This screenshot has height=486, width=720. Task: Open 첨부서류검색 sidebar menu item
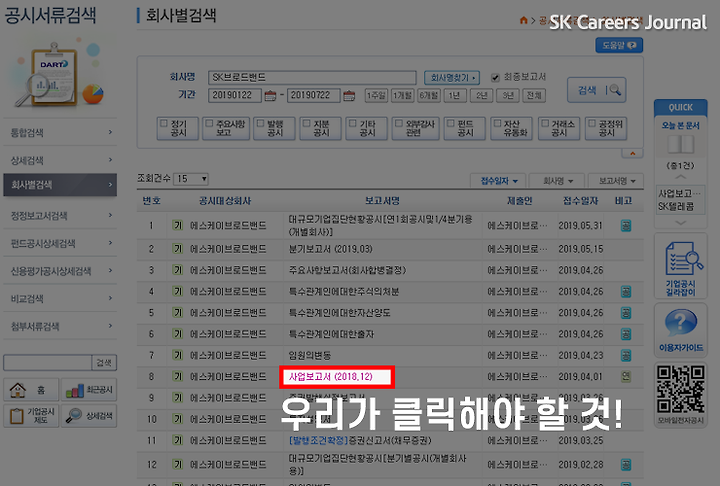click(x=60, y=327)
